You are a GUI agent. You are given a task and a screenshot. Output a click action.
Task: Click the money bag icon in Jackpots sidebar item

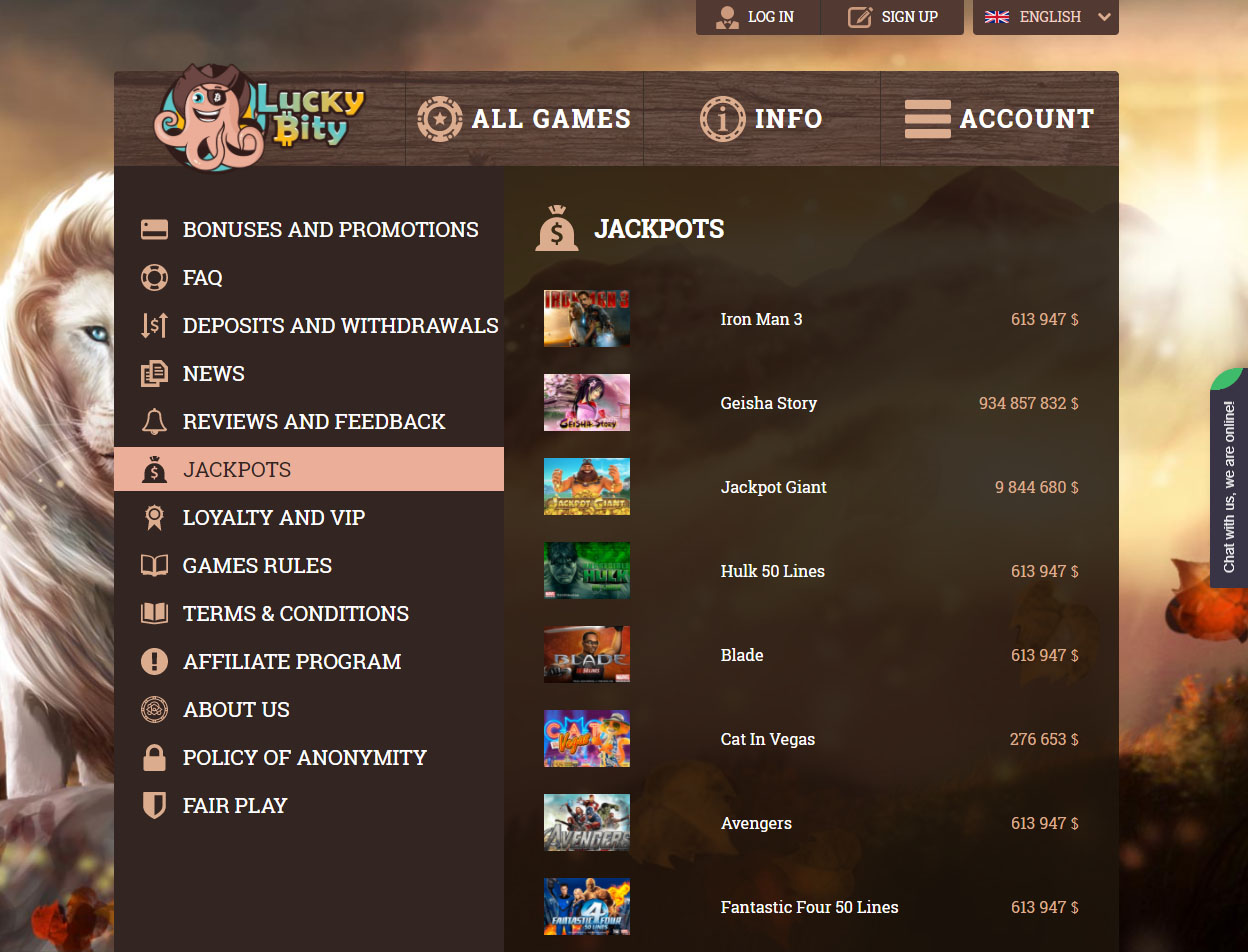click(154, 470)
